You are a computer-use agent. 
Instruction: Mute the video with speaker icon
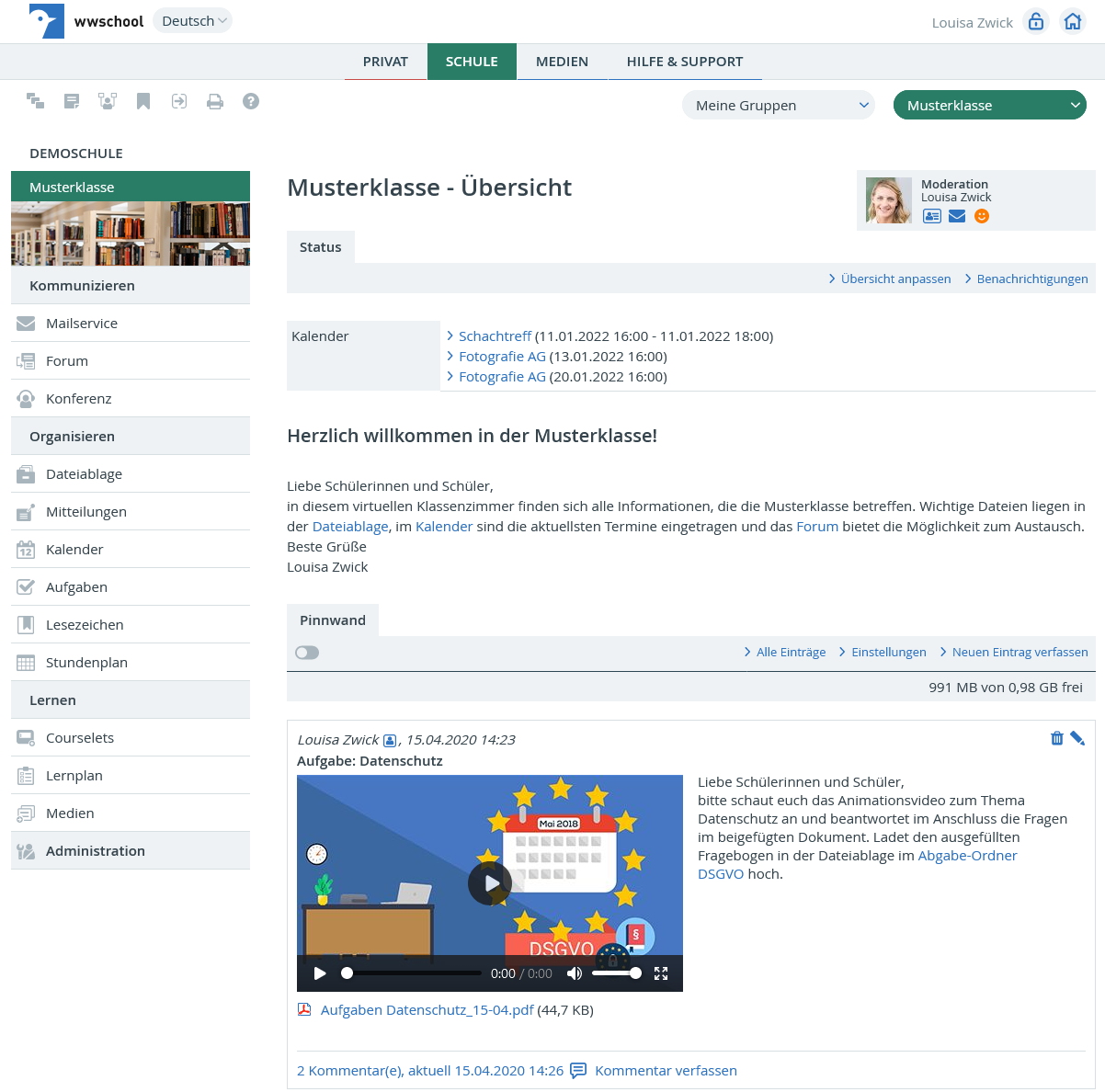[575, 973]
